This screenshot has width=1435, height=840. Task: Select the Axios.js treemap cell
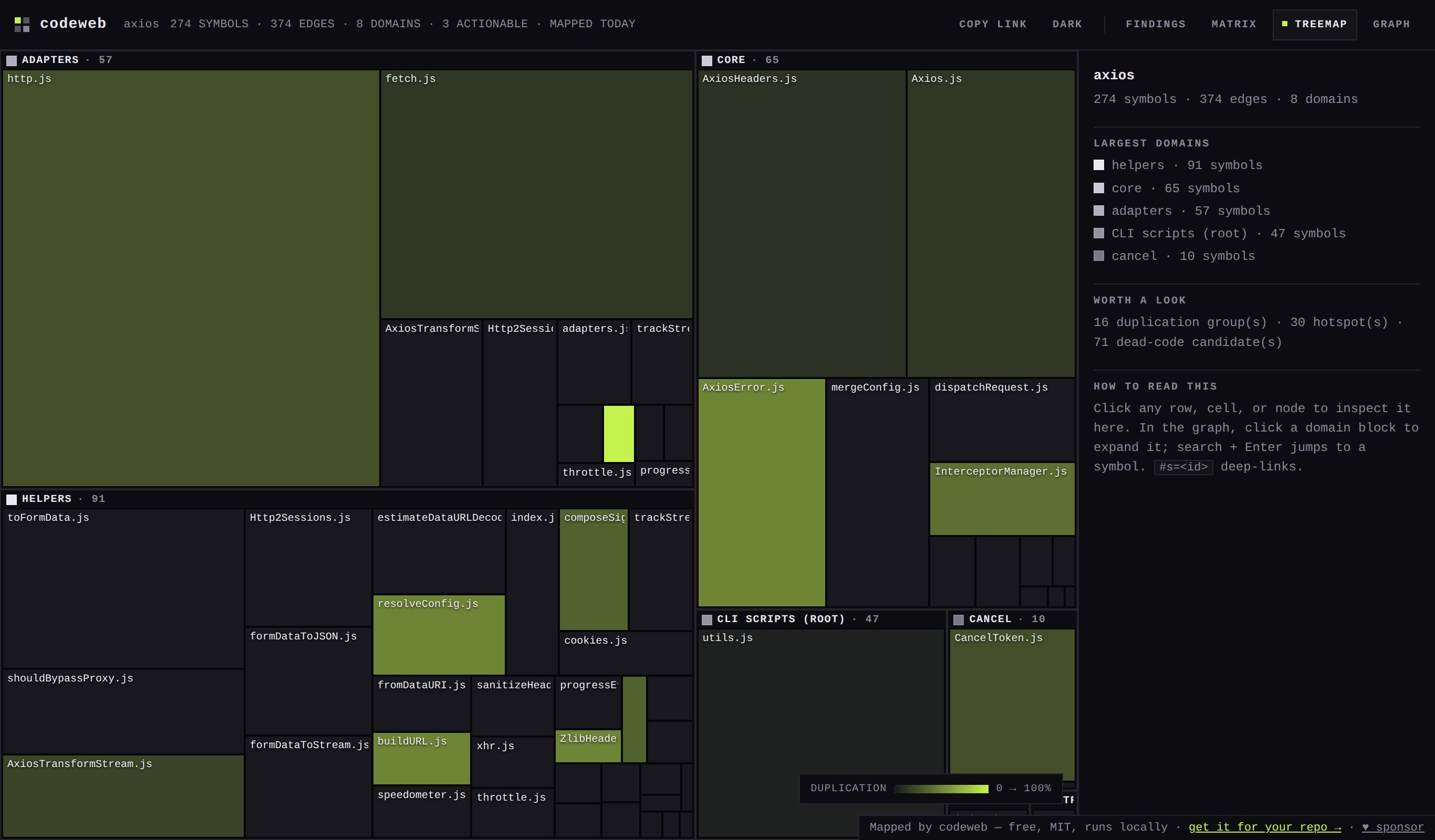point(991,223)
